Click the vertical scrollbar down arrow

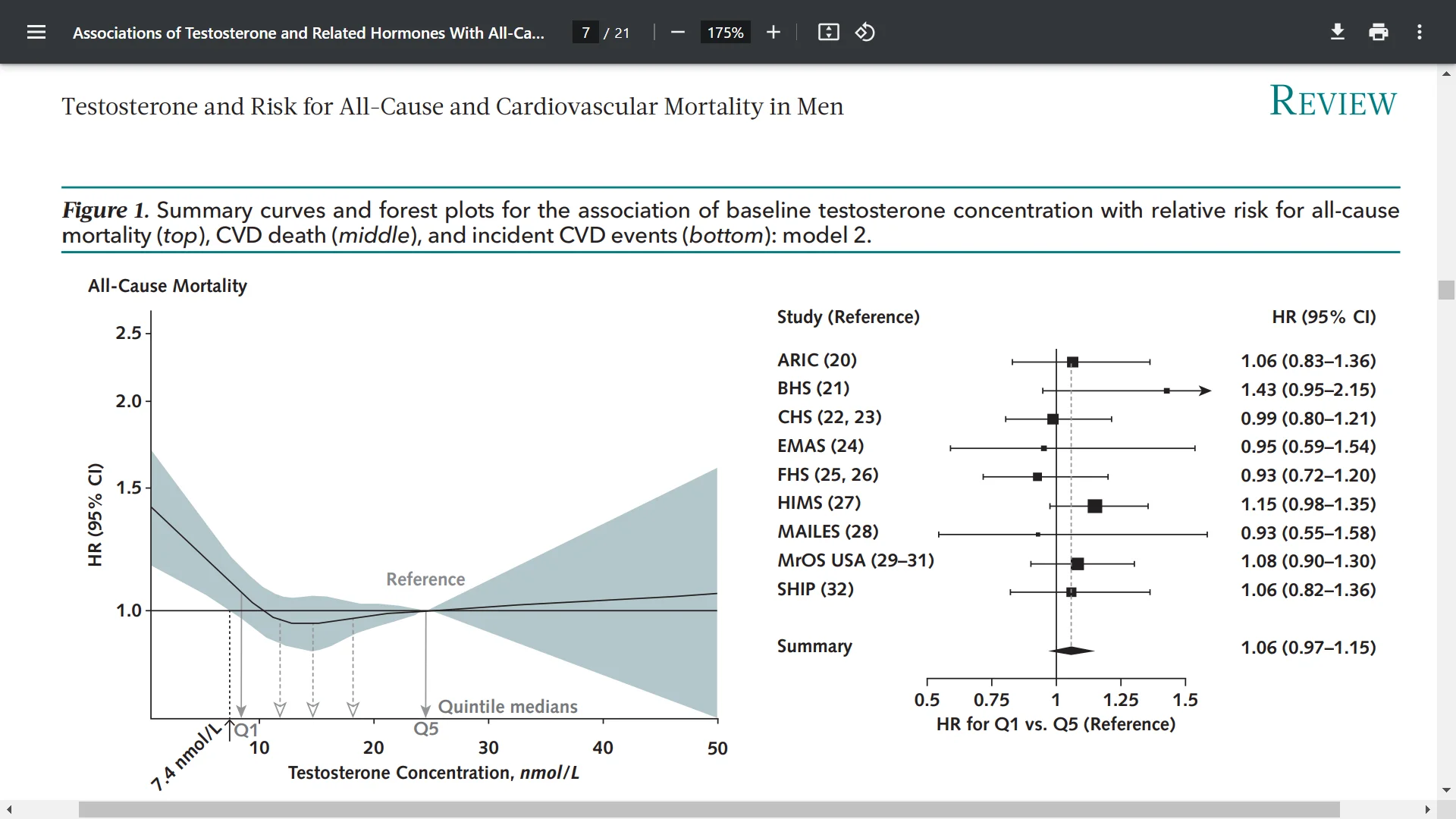coord(1446,790)
